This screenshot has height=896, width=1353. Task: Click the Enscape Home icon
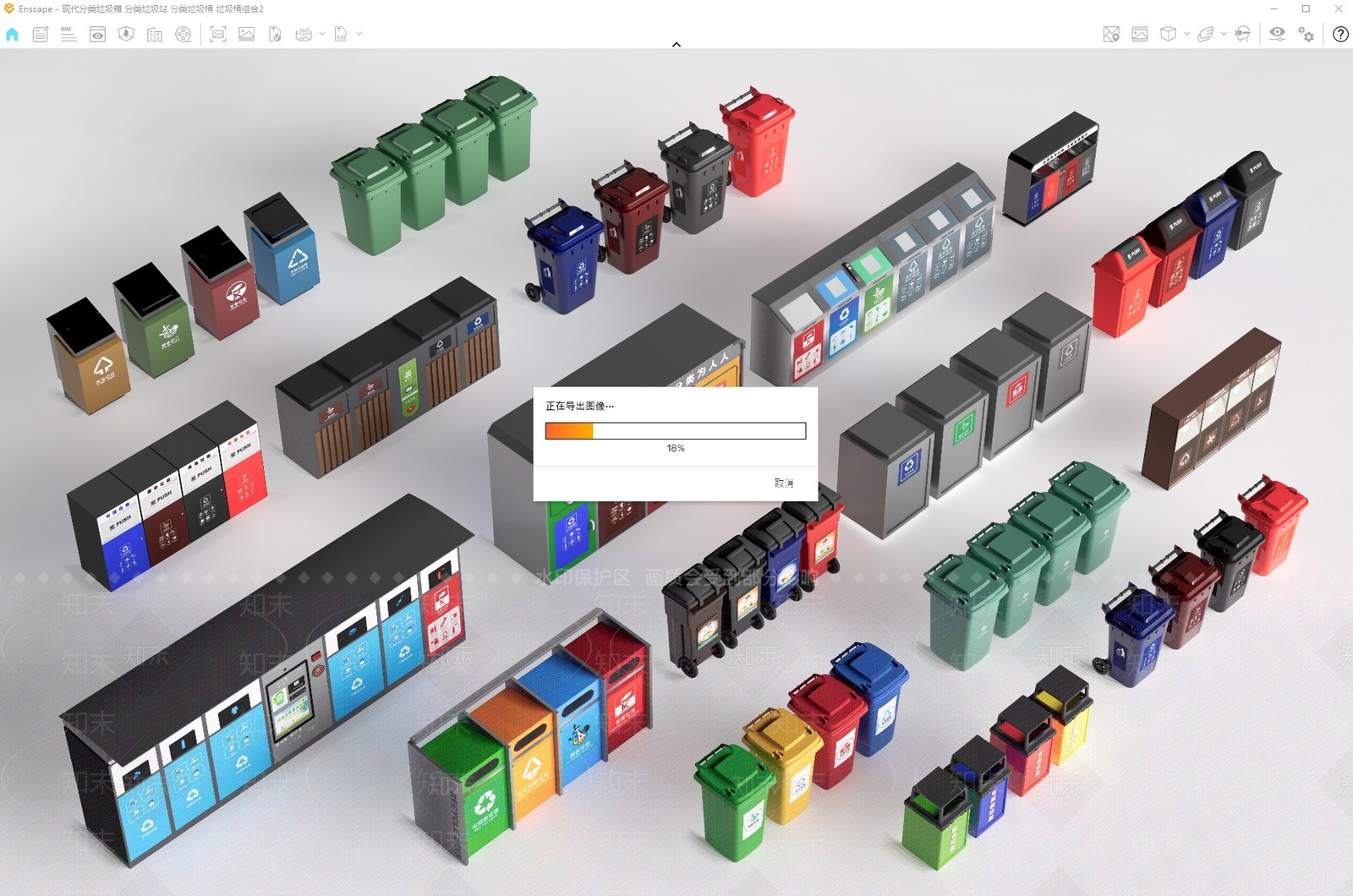point(12,35)
